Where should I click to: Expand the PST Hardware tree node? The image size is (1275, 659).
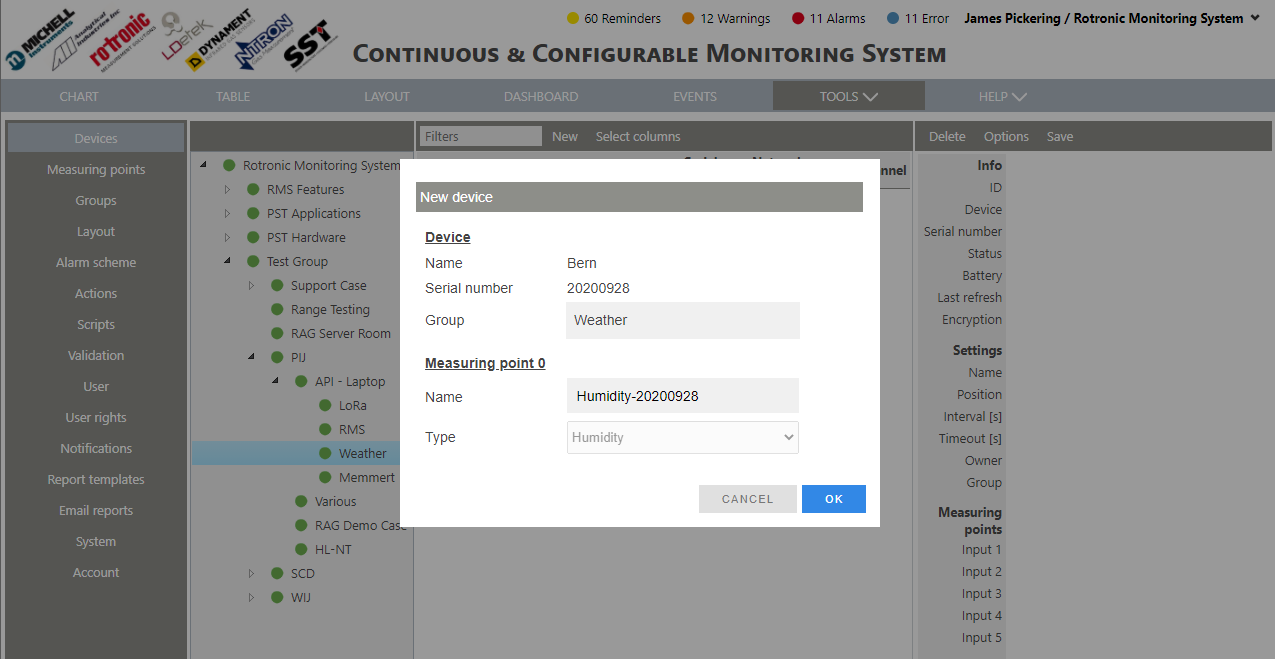click(227, 237)
